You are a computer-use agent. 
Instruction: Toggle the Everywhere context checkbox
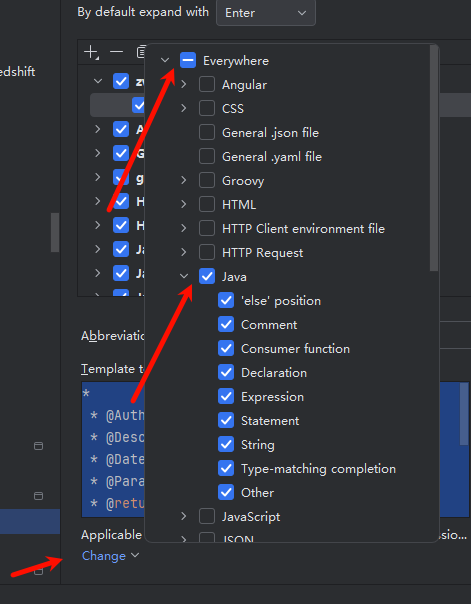pos(188,60)
